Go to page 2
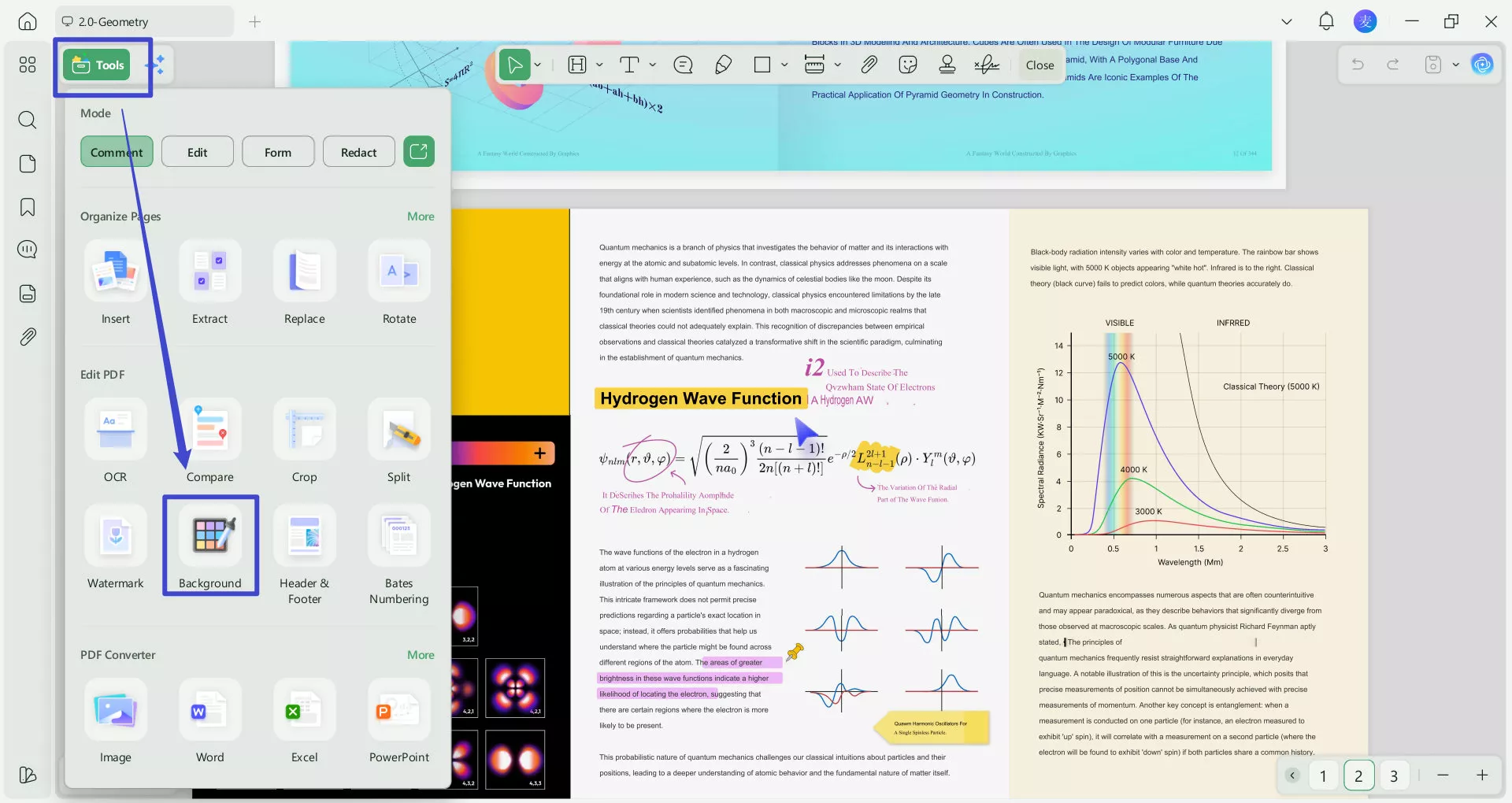 tap(1358, 775)
